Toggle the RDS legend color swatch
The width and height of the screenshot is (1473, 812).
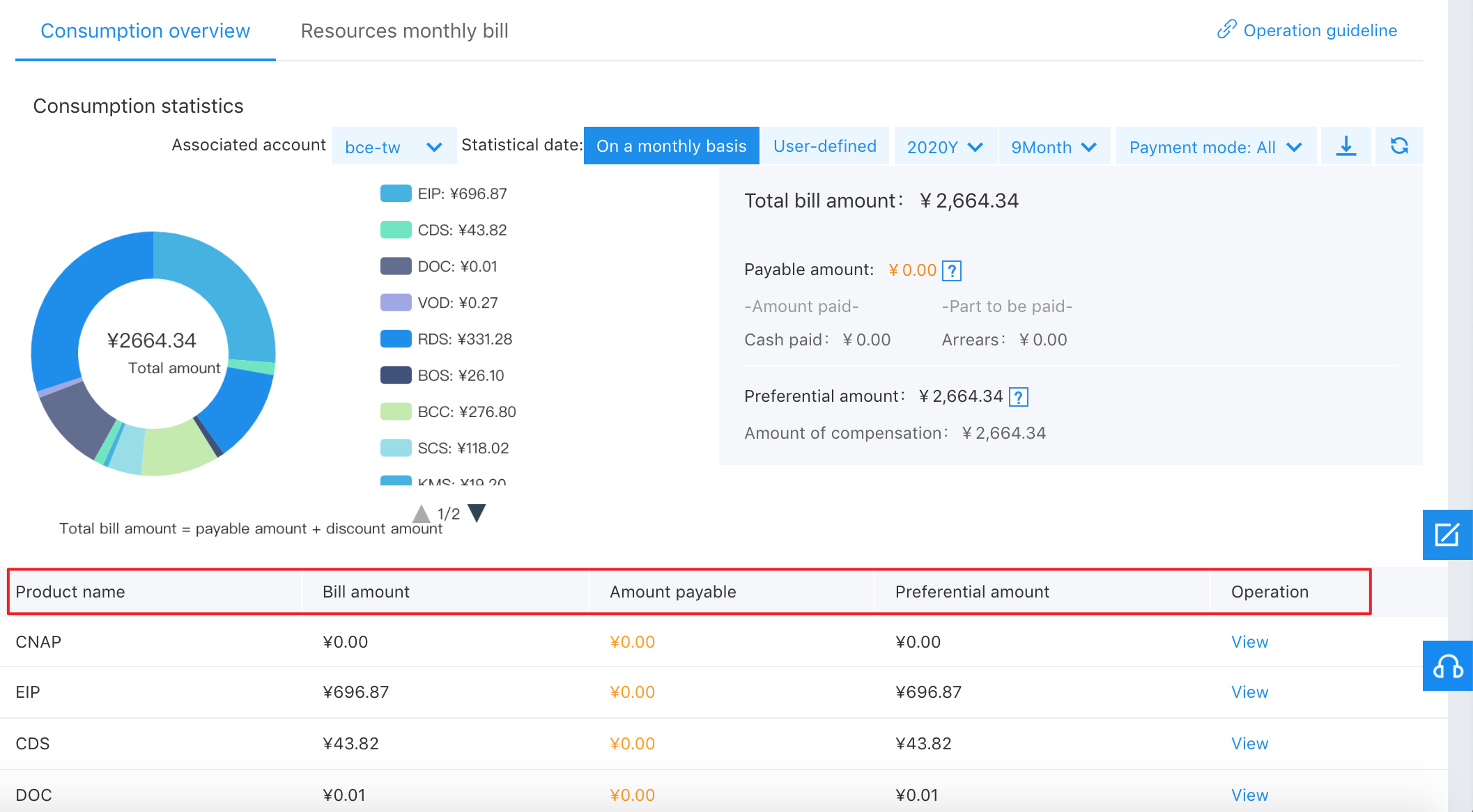396,338
